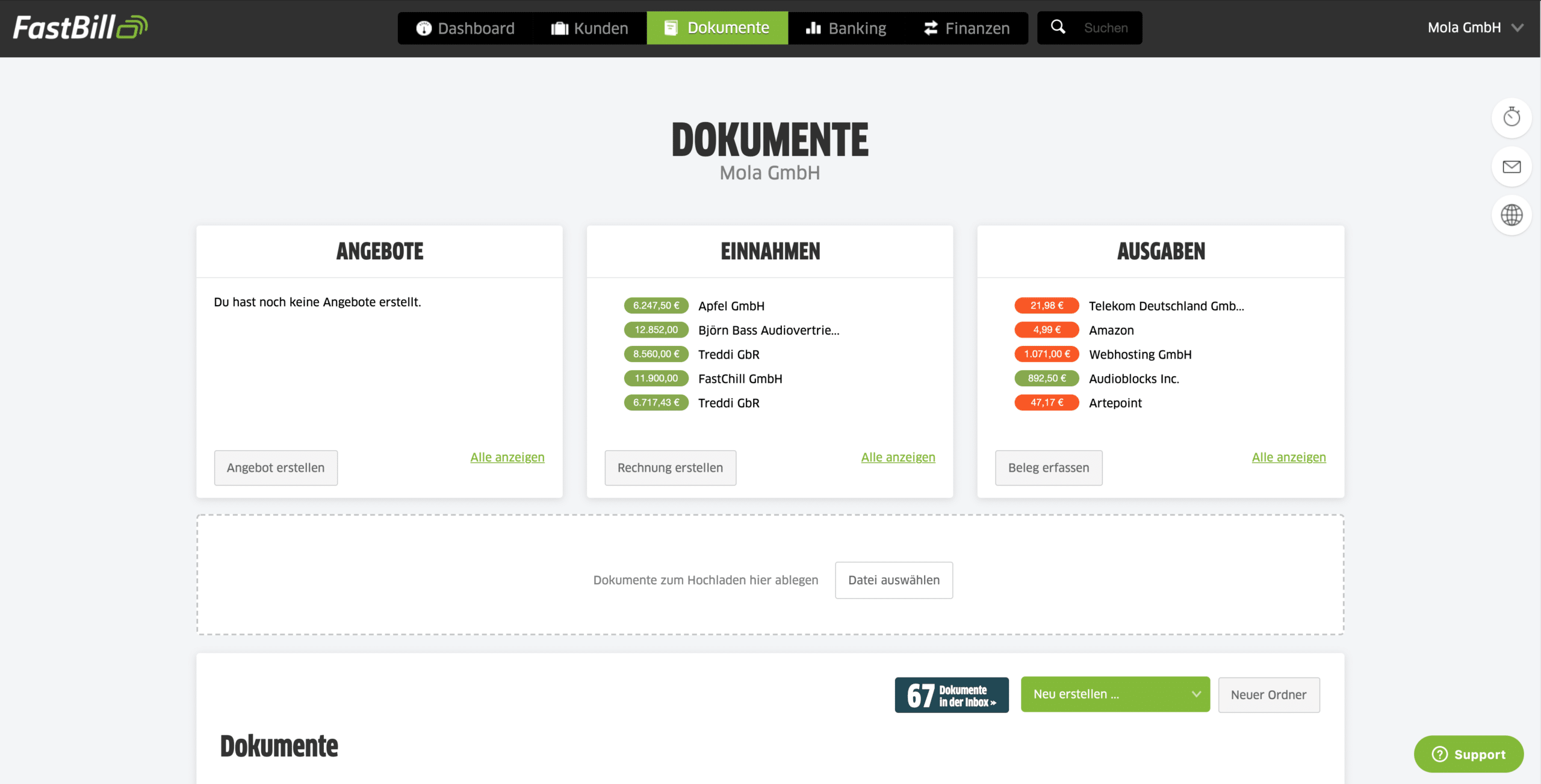
Task: Switch to the Banking tab
Action: point(846,28)
